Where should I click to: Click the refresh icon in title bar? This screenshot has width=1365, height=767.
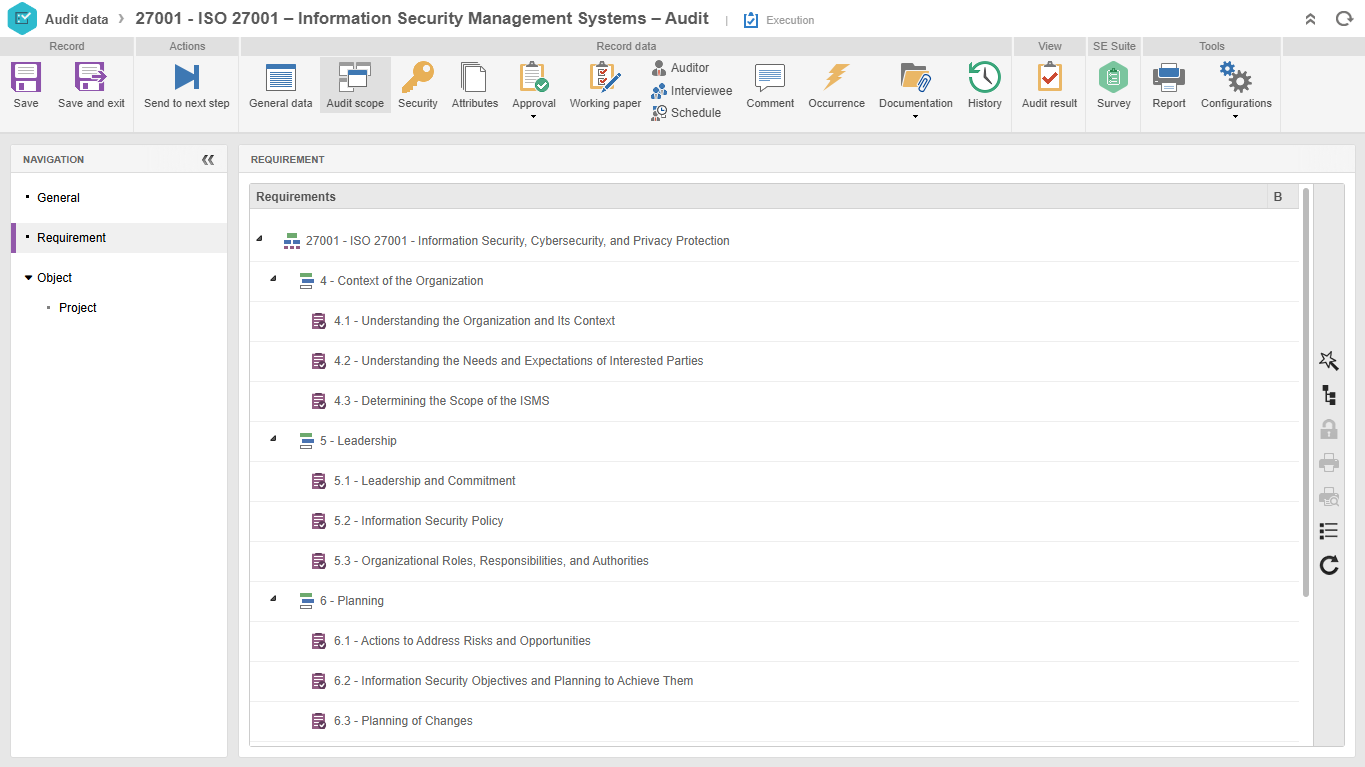(1344, 19)
